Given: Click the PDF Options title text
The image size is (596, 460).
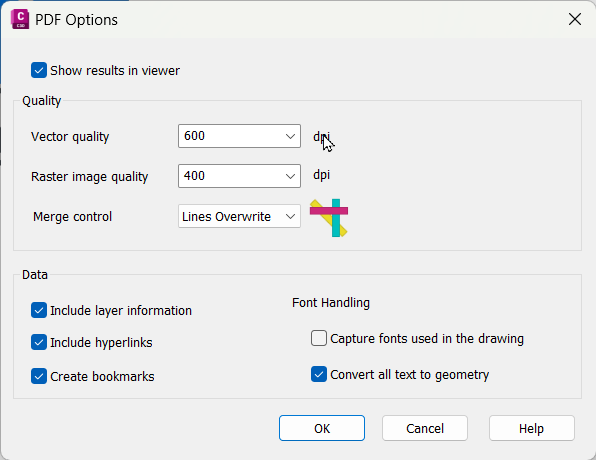Looking at the screenshot, I should pyautogui.click(x=76, y=20).
